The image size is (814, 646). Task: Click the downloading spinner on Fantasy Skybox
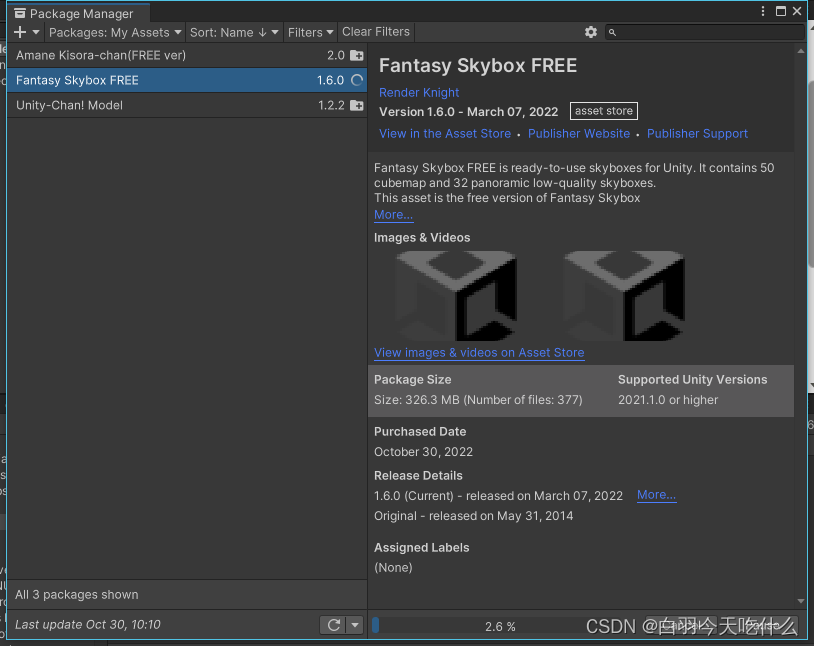coord(357,80)
